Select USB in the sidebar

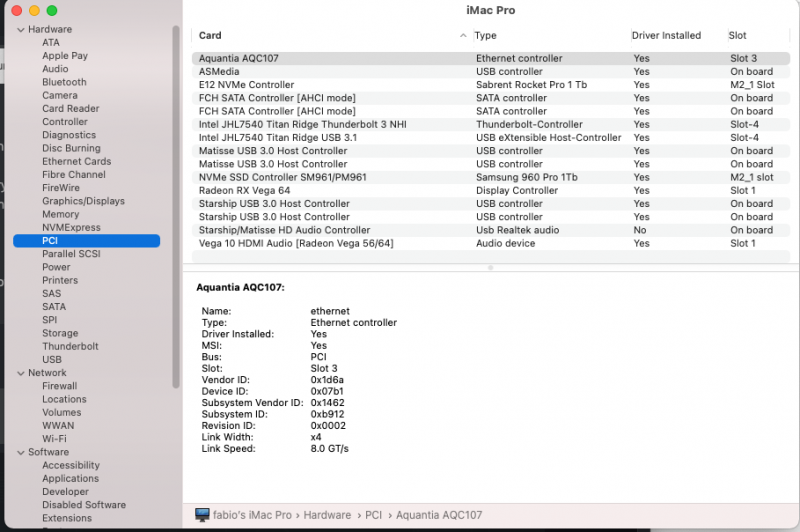coord(52,360)
